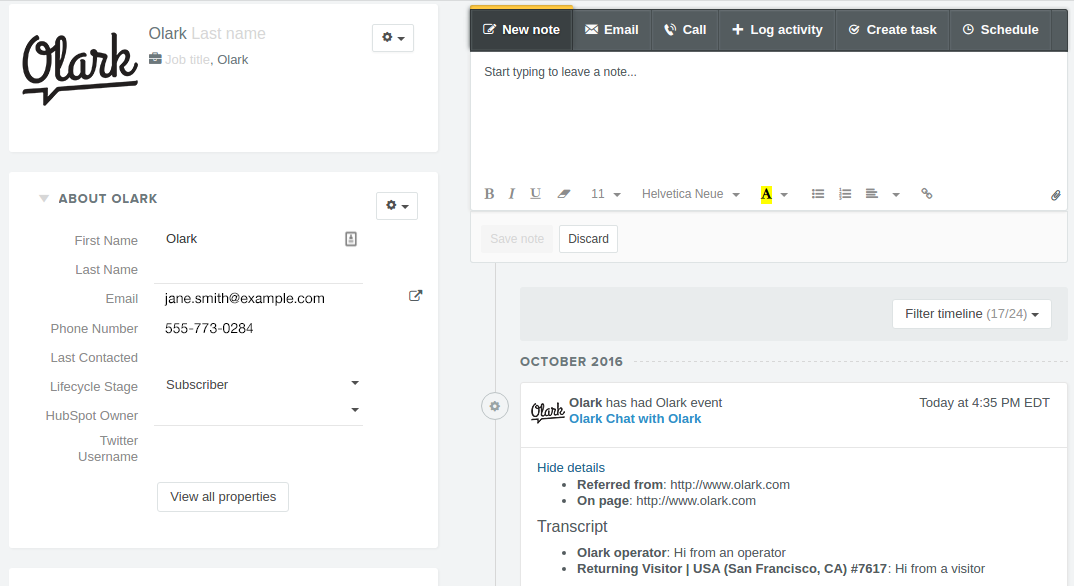Insert a numbered list
1074x586 pixels.
click(845, 193)
